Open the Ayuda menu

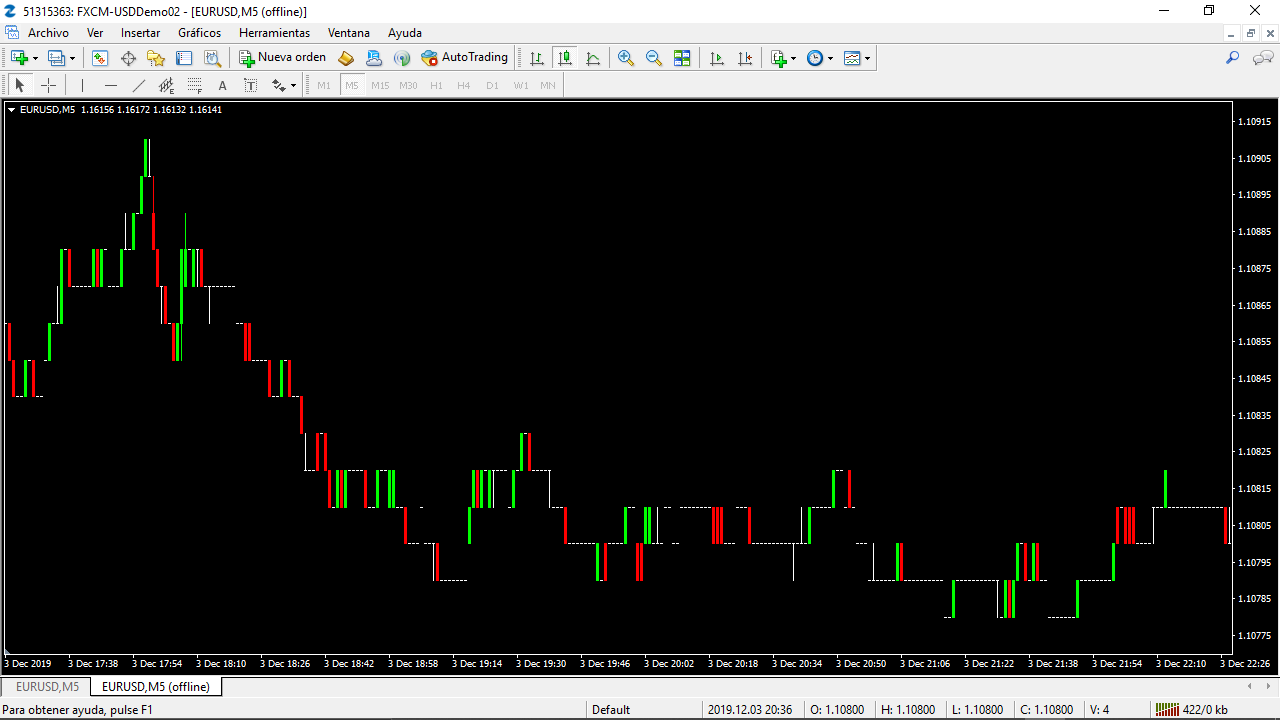click(x=405, y=33)
